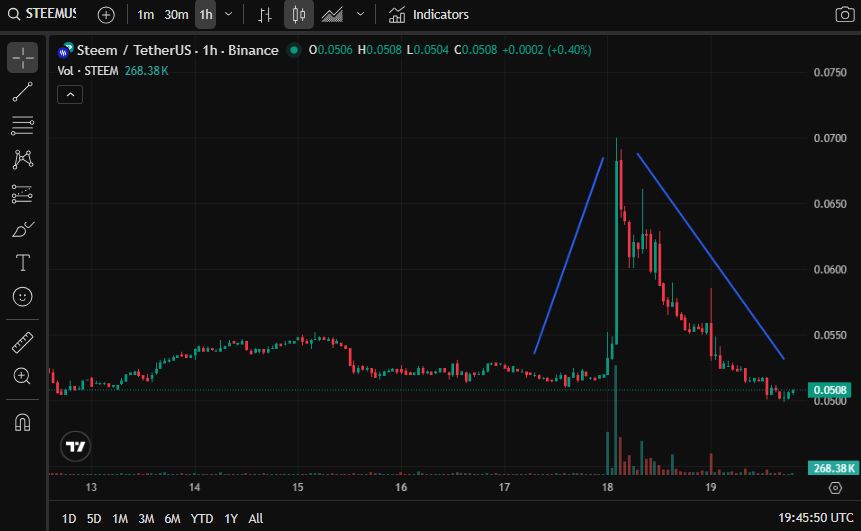Screen dimensions: 861x531
Task: Open TradingView logo link
Action: 76,446
